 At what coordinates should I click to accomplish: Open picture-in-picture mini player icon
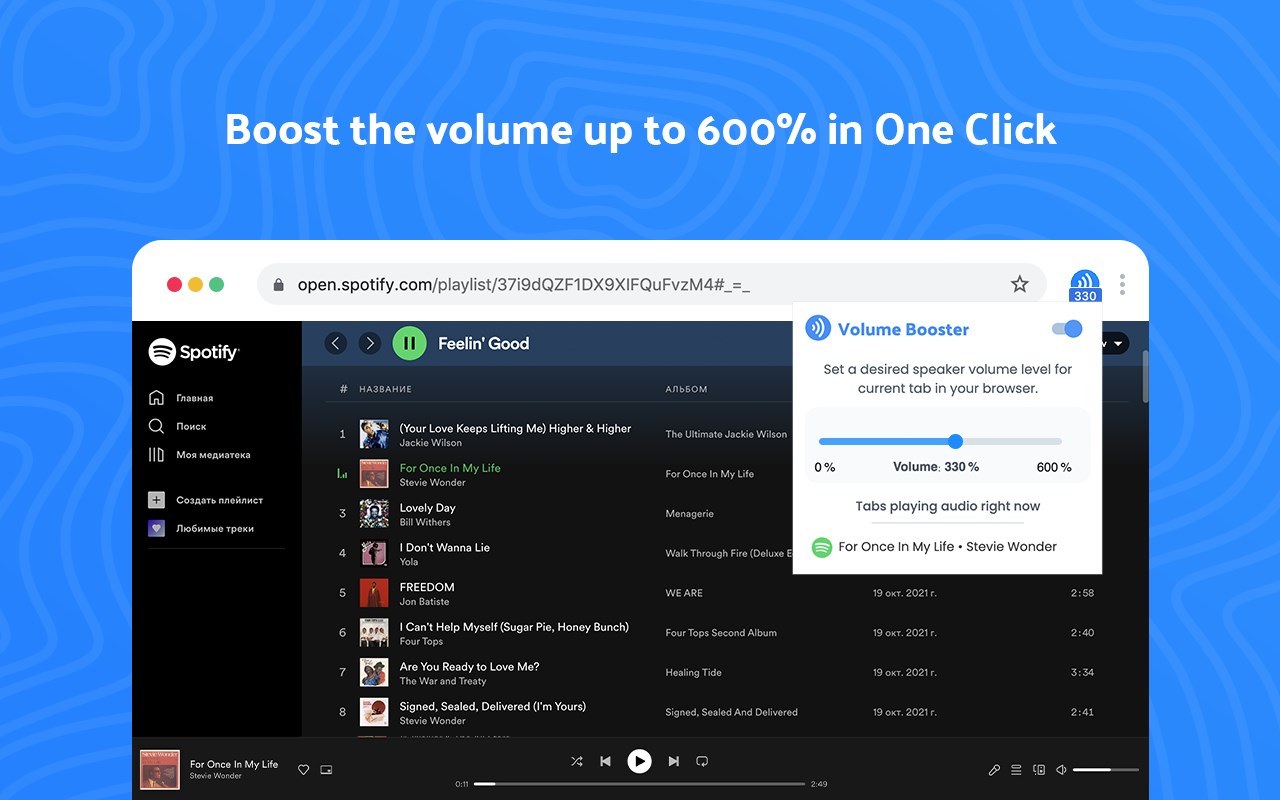pos(326,770)
